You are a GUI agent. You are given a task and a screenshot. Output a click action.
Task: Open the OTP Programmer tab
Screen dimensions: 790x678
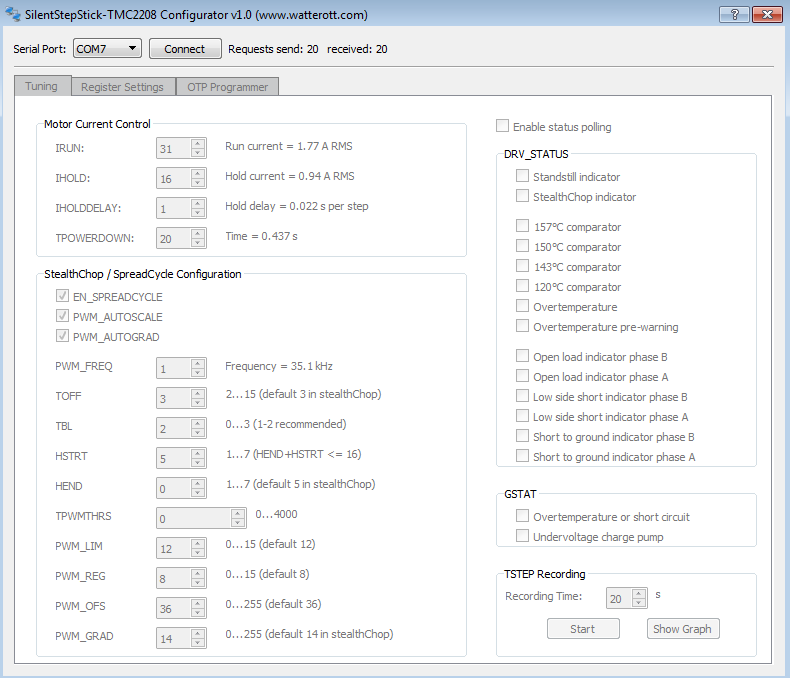(x=228, y=87)
